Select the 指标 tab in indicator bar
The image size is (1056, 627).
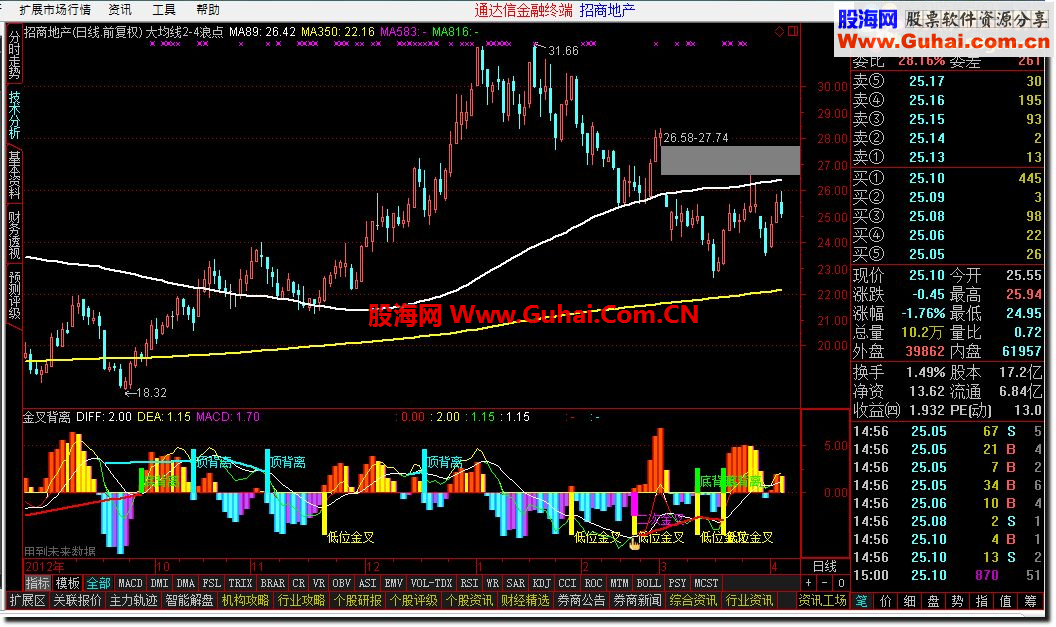38,583
